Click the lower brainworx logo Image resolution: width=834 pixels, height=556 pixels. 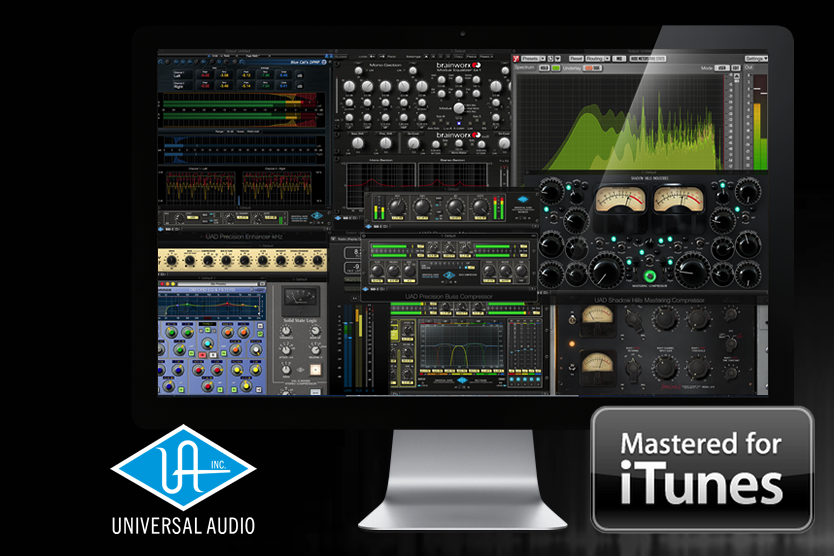tap(458, 135)
